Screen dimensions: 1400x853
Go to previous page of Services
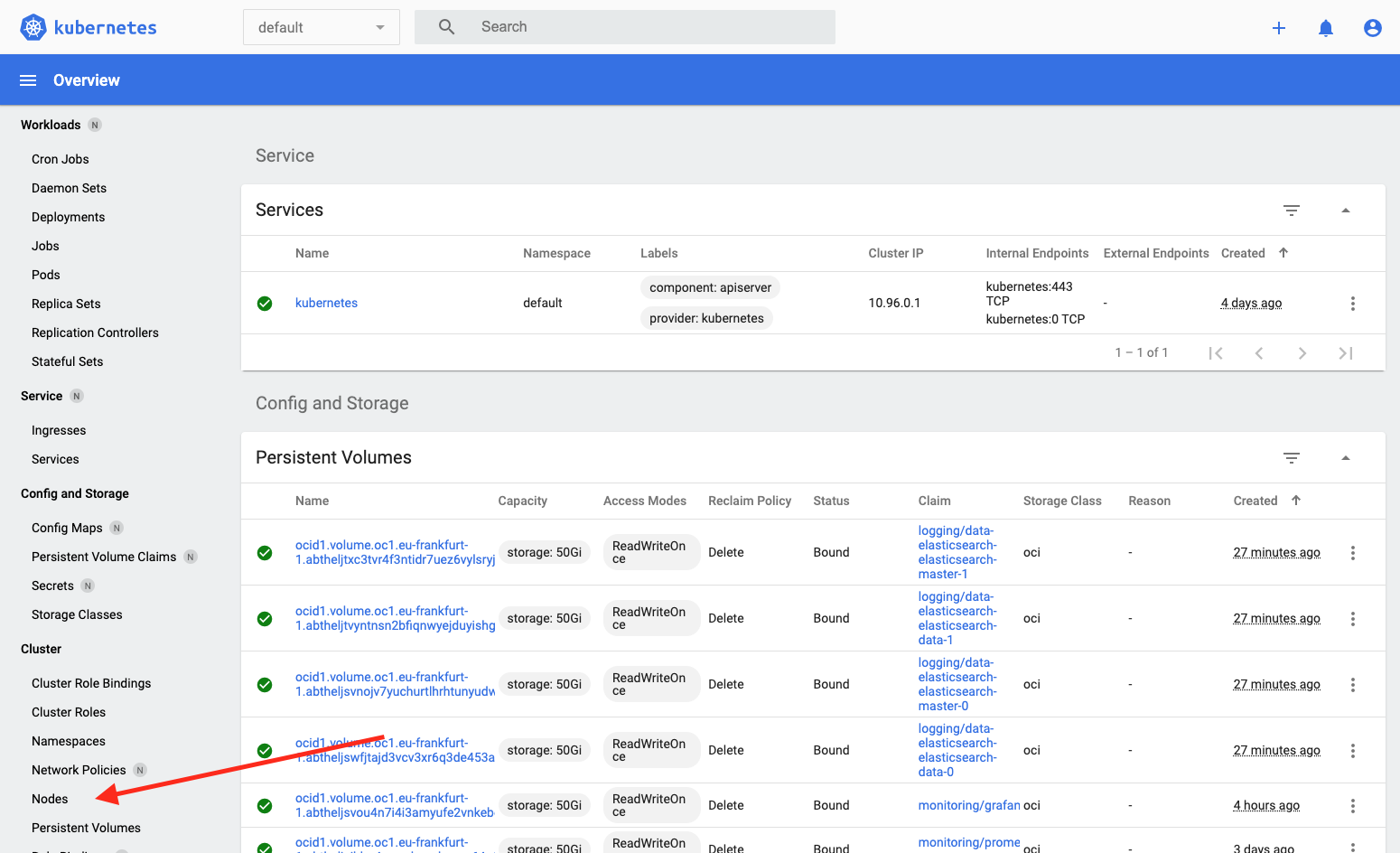pyautogui.click(x=1259, y=353)
